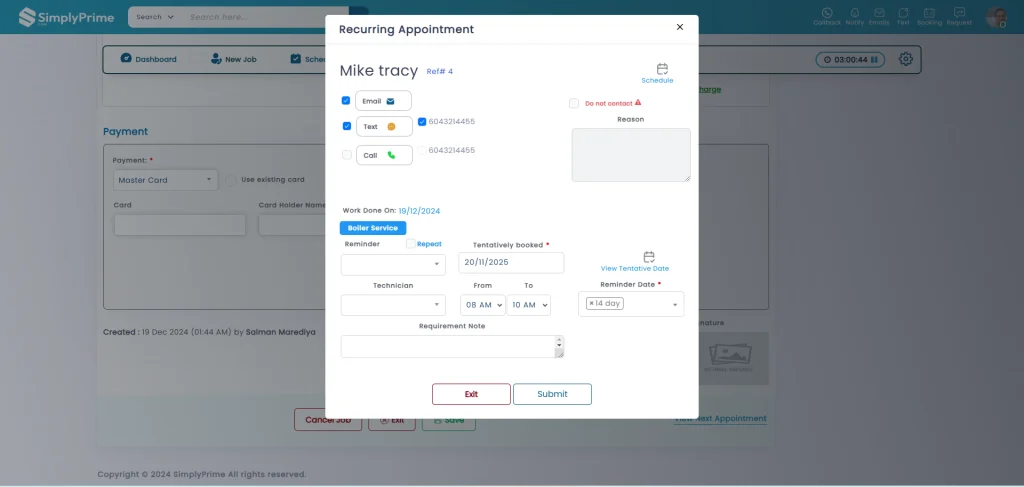Enable the Repeat checkbox

[x=411, y=244]
